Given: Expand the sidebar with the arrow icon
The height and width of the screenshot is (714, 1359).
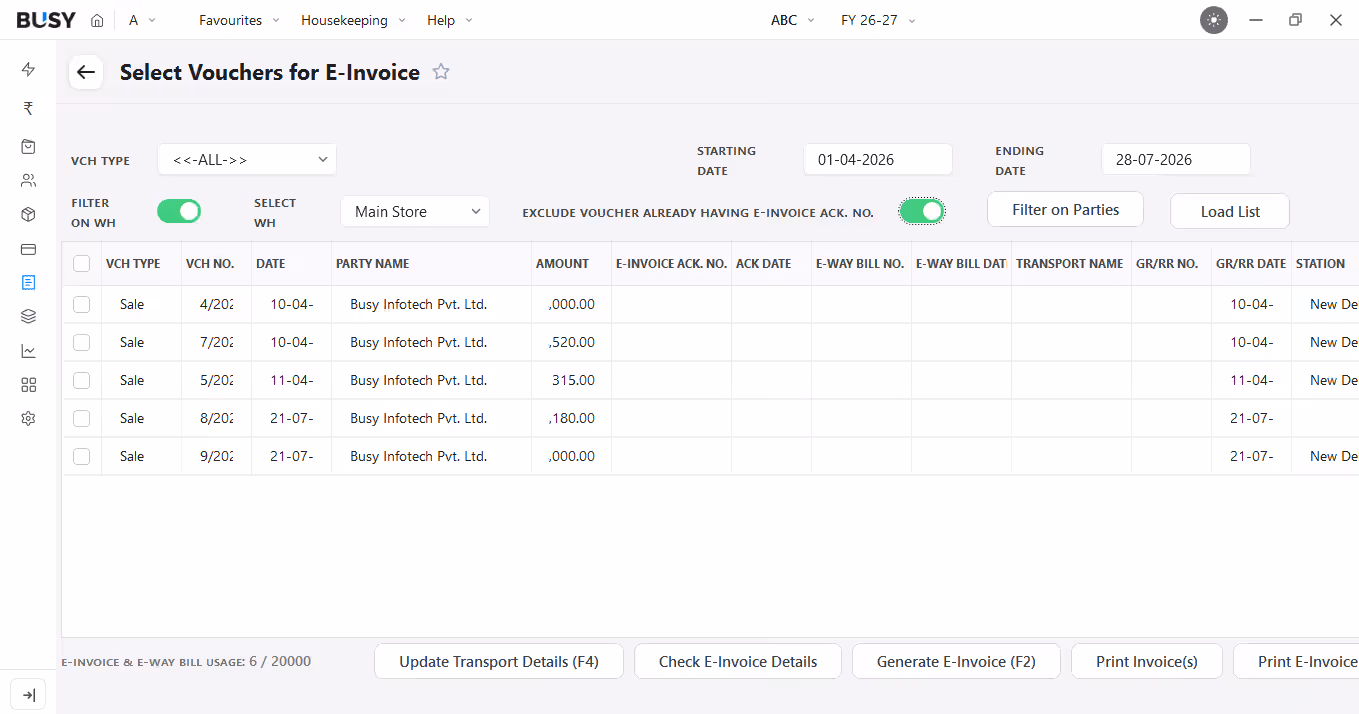Looking at the screenshot, I should click(x=28, y=695).
